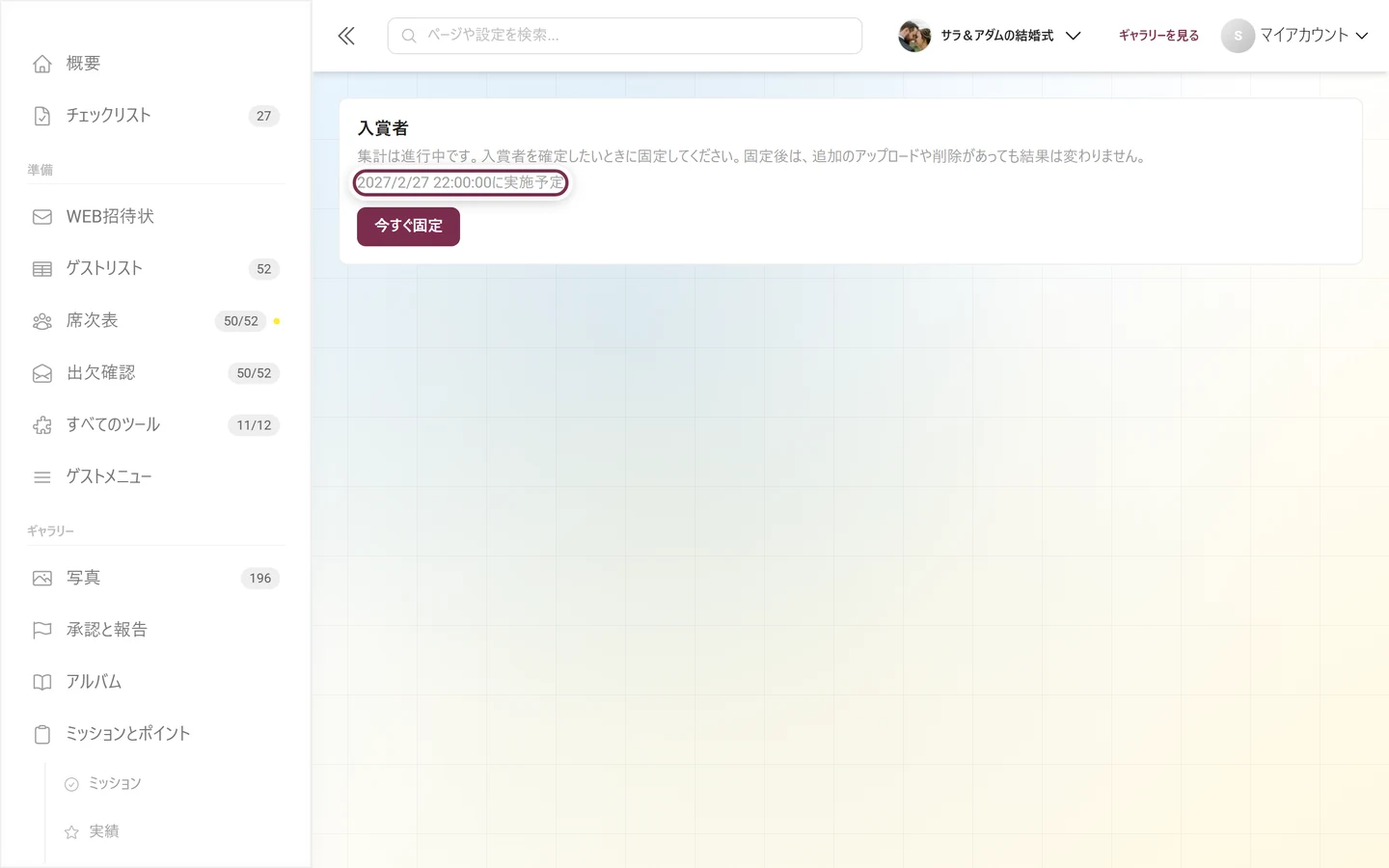Click the S account avatar
Viewport: 1389px width, 868px height.
tap(1238, 36)
